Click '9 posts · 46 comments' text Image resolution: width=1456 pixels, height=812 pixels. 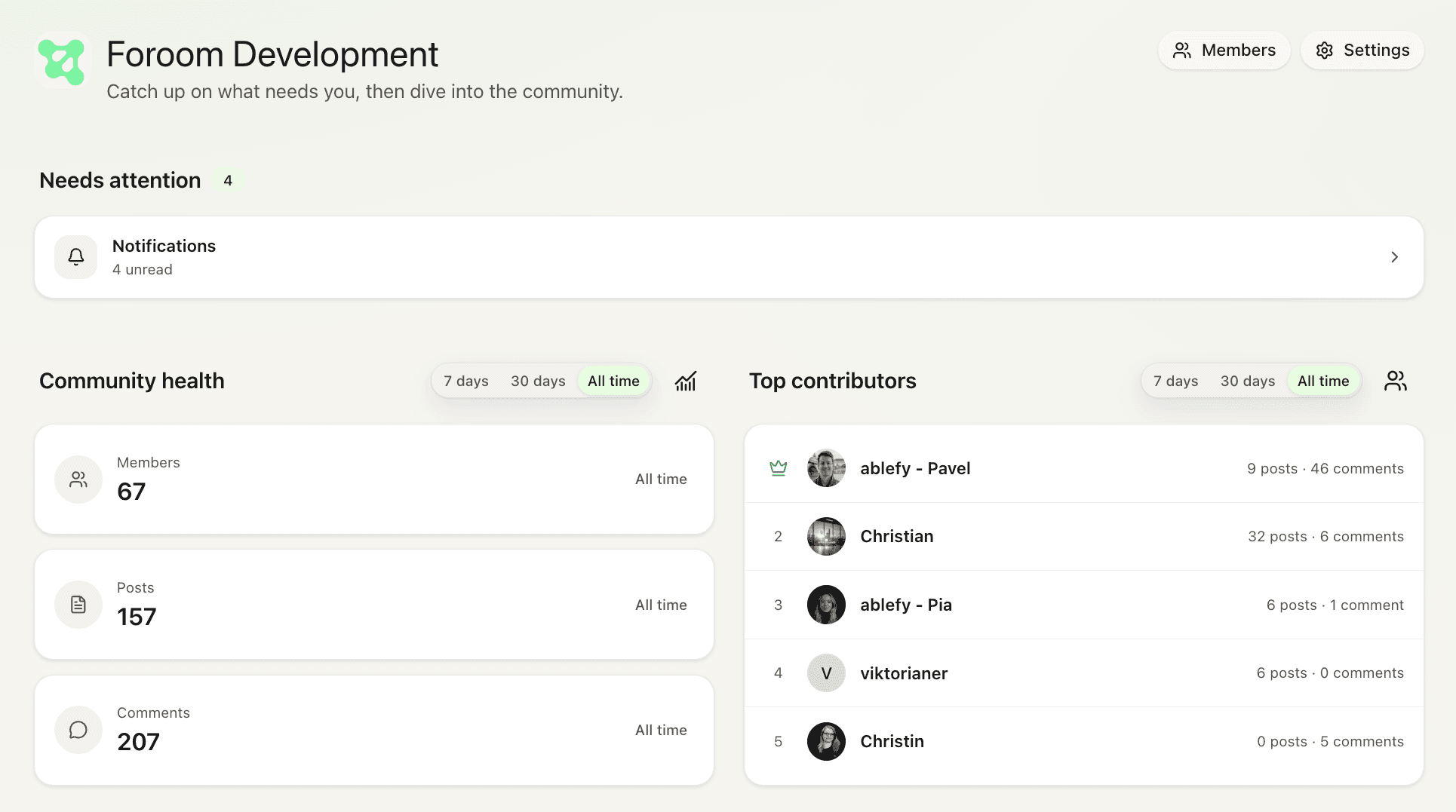coord(1325,468)
